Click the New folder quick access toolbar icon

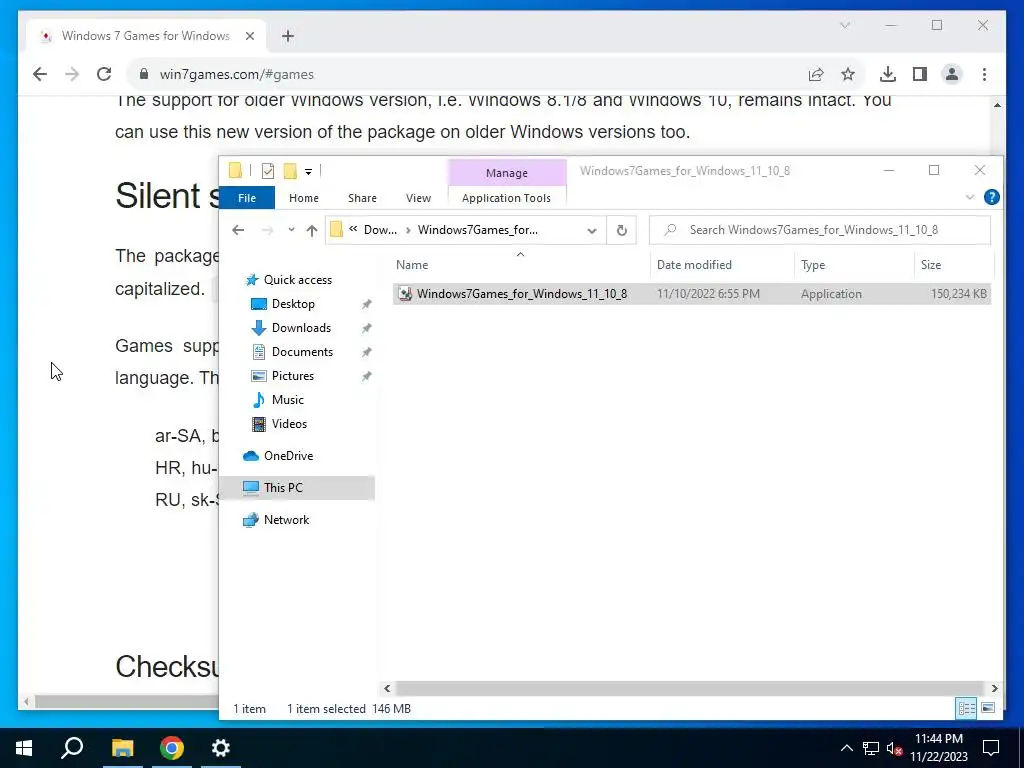point(290,171)
